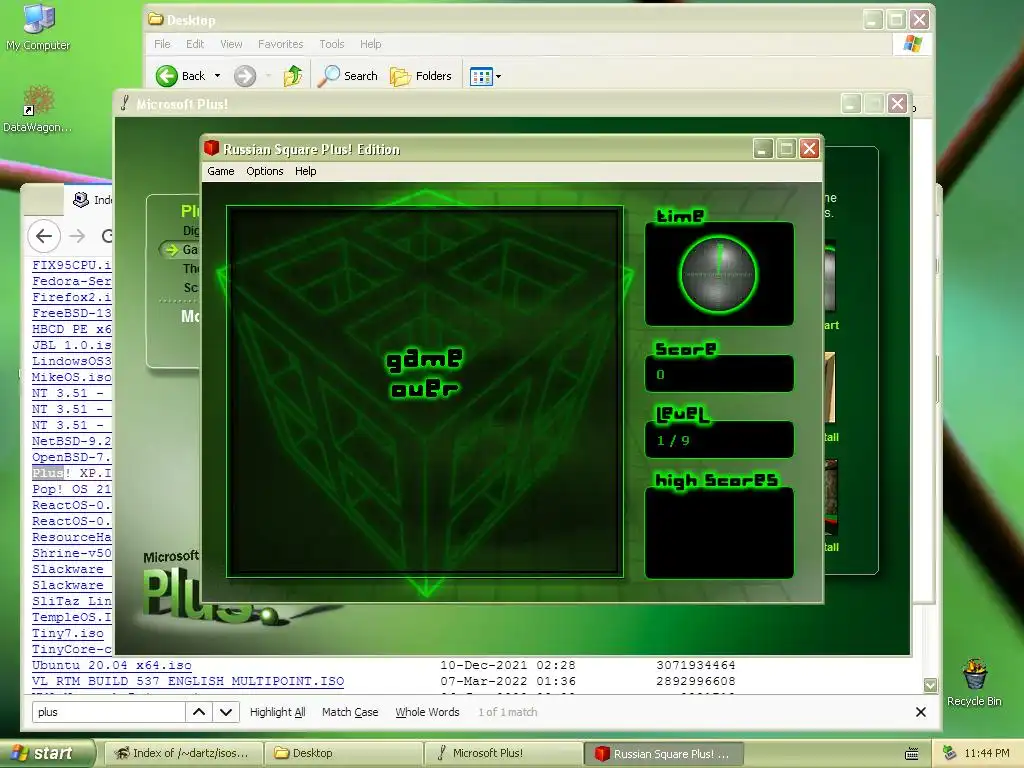The height and width of the screenshot is (768, 1024).
Task: Click the TempleOS link in listing
Action: pyautogui.click(x=72, y=617)
